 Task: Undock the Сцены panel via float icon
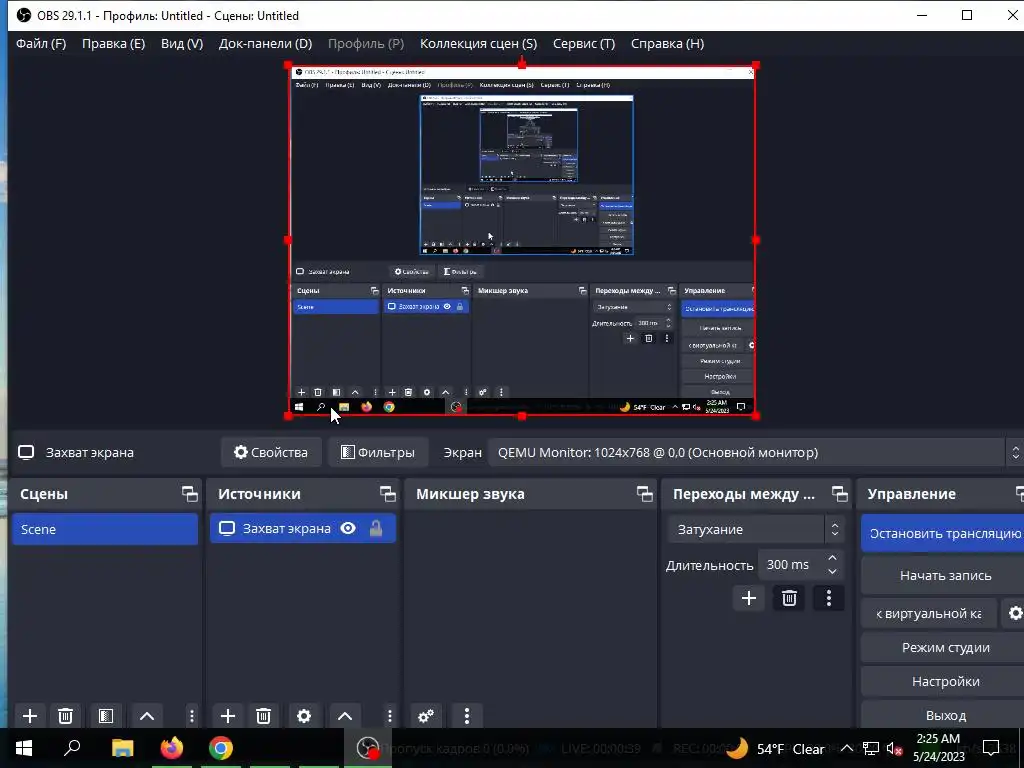189,494
